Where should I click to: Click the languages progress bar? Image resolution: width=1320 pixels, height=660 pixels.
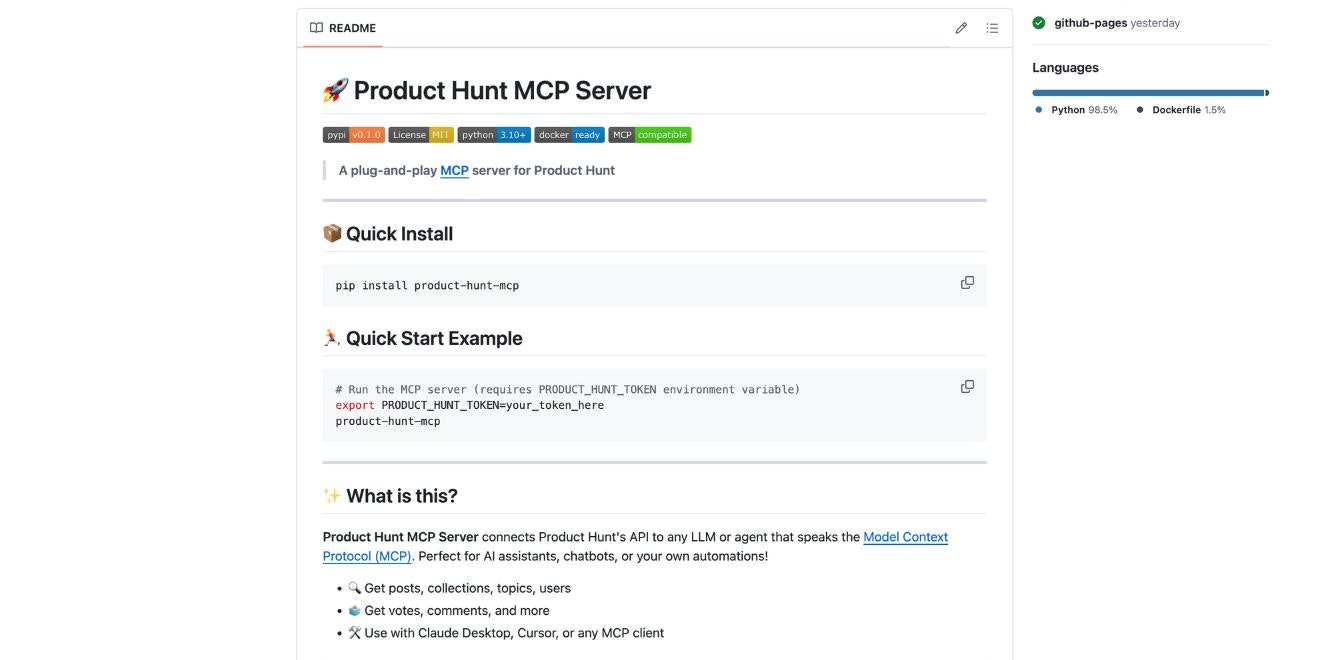pyautogui.click(x=1148, y=91)
